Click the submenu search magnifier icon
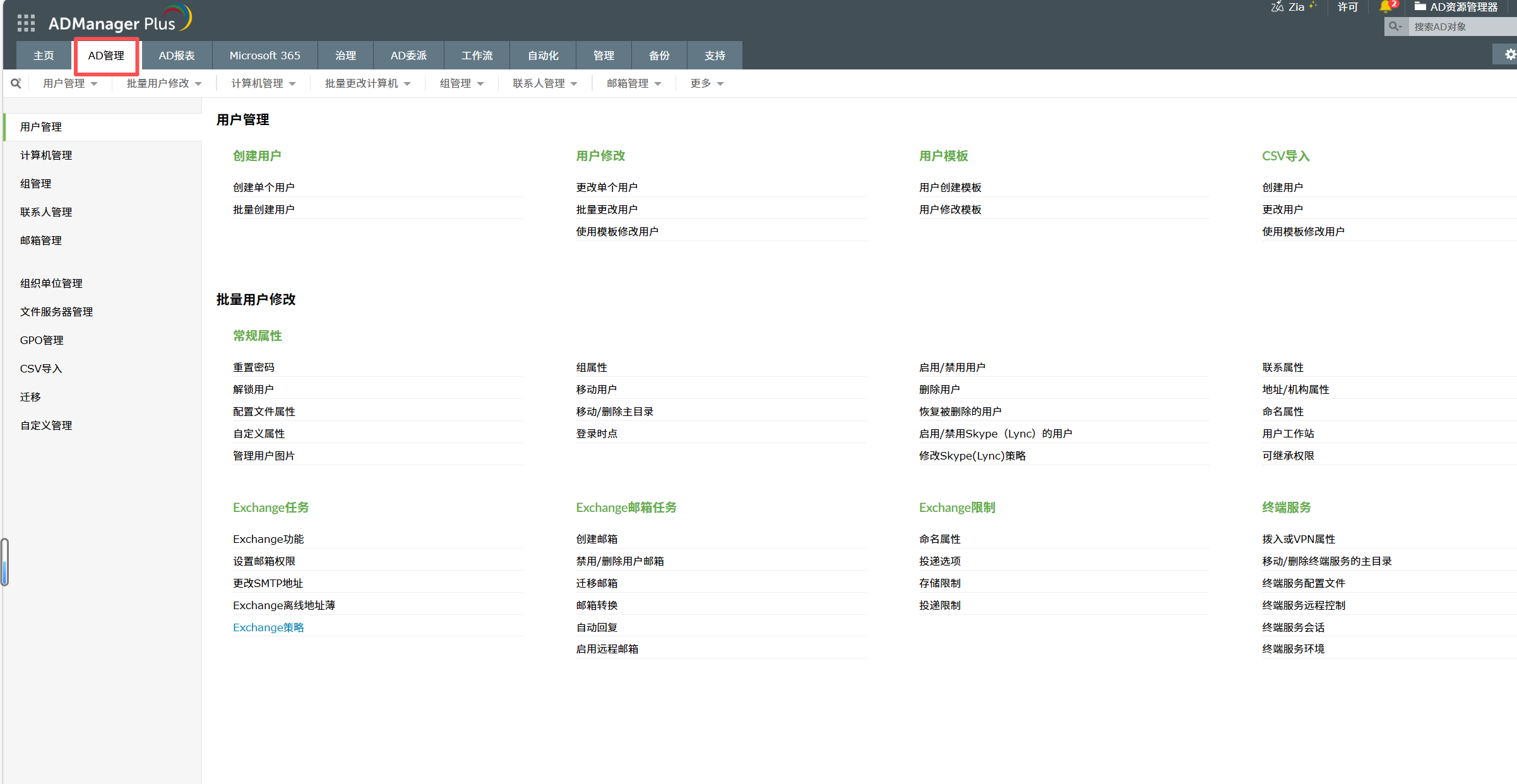 pyautogui.click(x=16, y=83)
